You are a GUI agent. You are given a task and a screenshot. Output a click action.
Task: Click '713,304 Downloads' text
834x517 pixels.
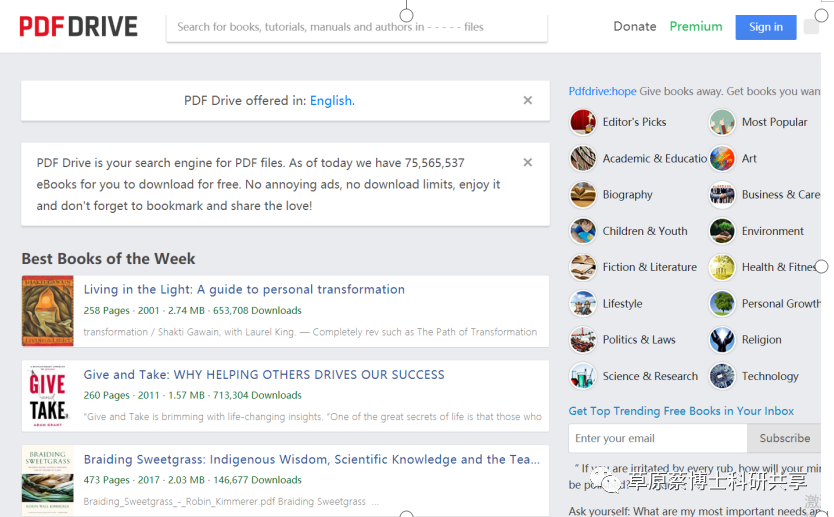coord(257,395)
